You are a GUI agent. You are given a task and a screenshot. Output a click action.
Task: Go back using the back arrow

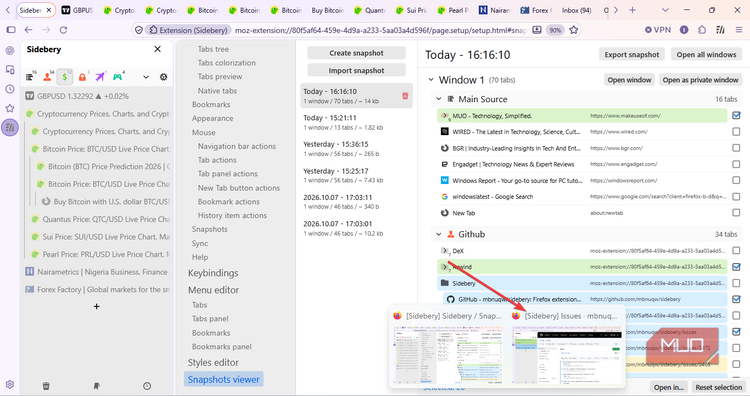pyautogui.click(x=29, y=30)
